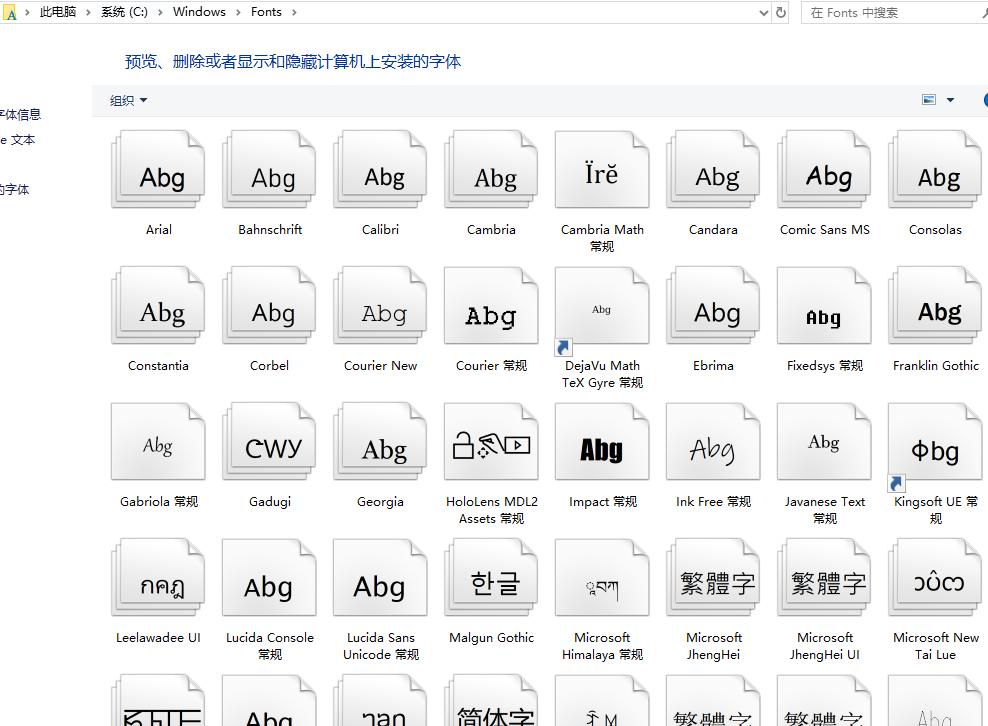Expand the chevron after 系统 (C:) in breadcrumb
Image resolution: width=988 pixels, height=726 pixels.
coord(160,13)
